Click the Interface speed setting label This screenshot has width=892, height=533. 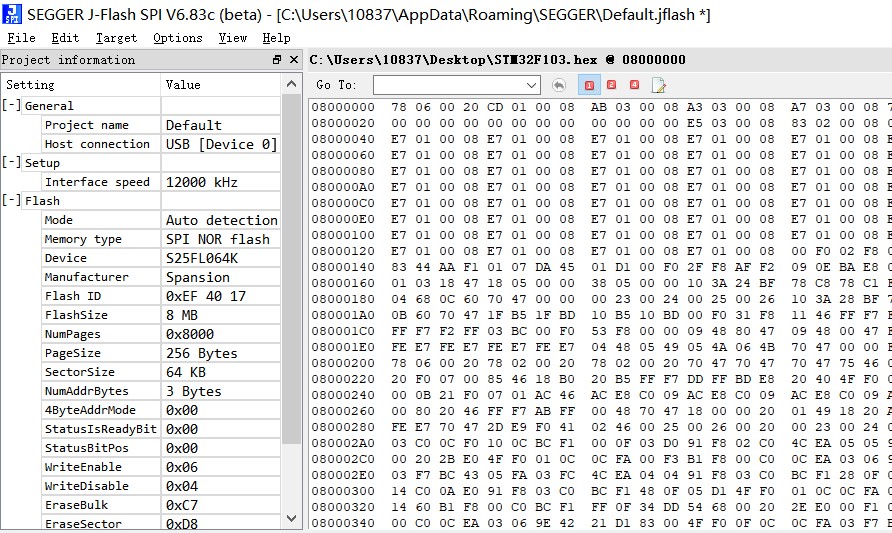[x=97, y=182]
